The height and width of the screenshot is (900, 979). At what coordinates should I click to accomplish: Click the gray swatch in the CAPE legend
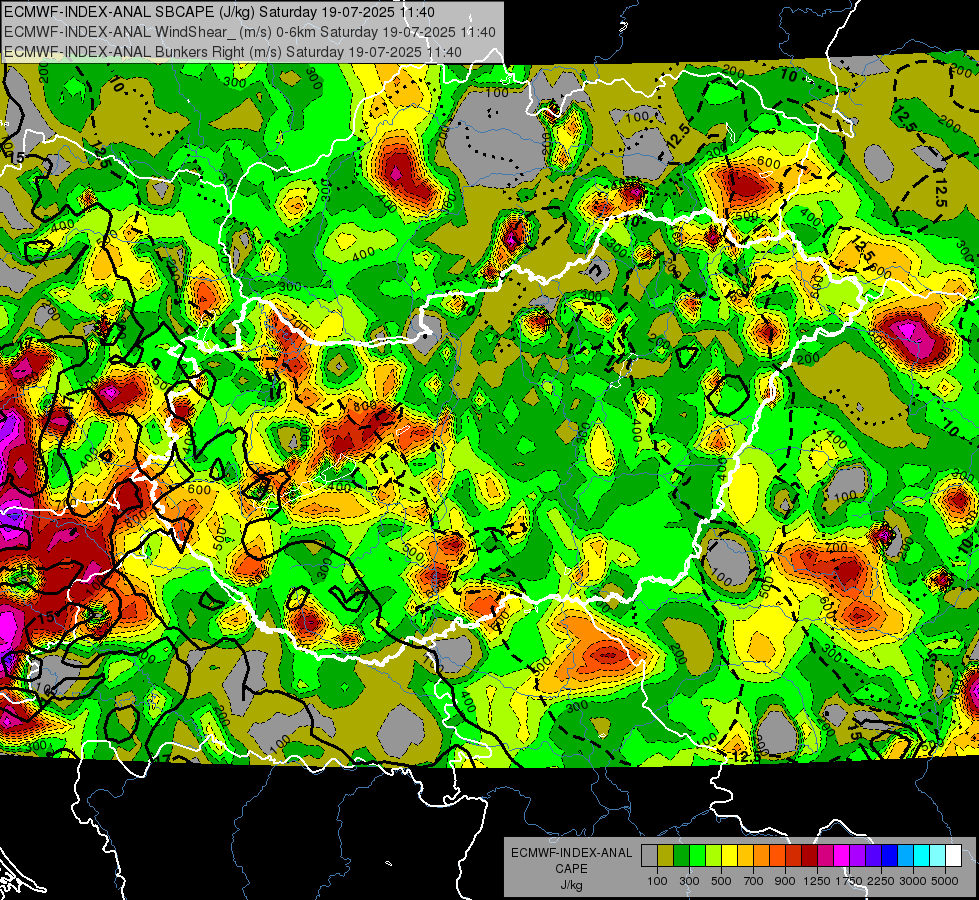[x=649, y=856]
